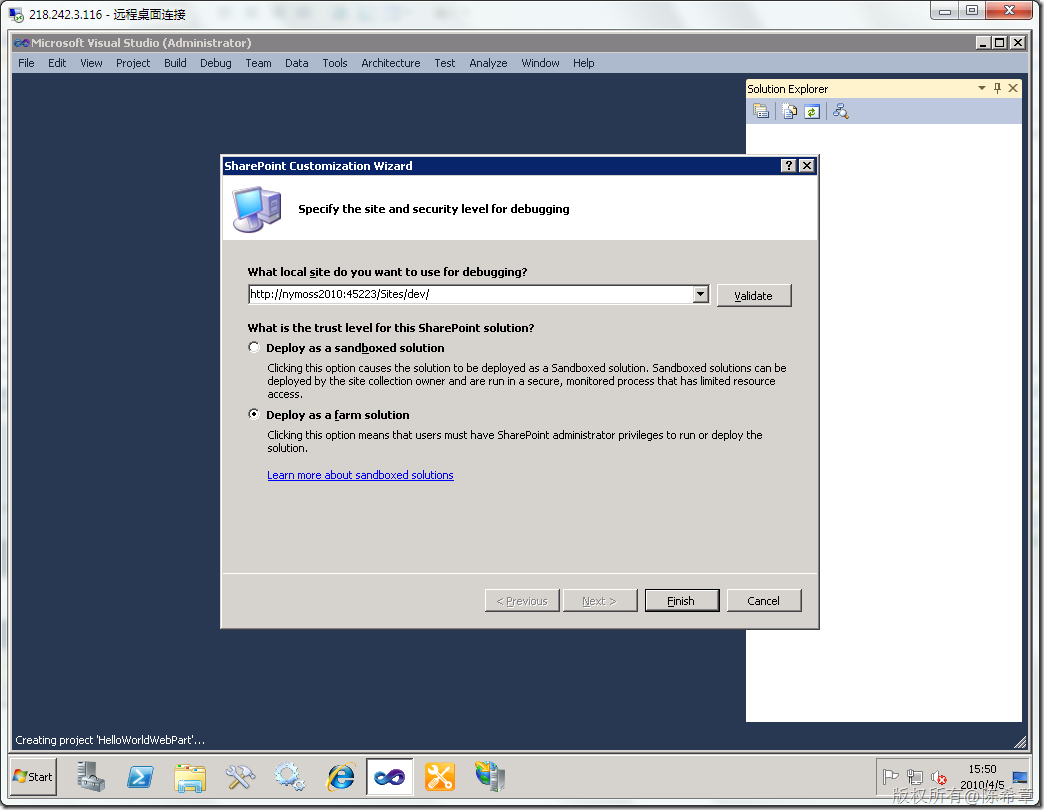Close the Solution Explorer panel
1044x810 pixels.
pos(1013,89)
